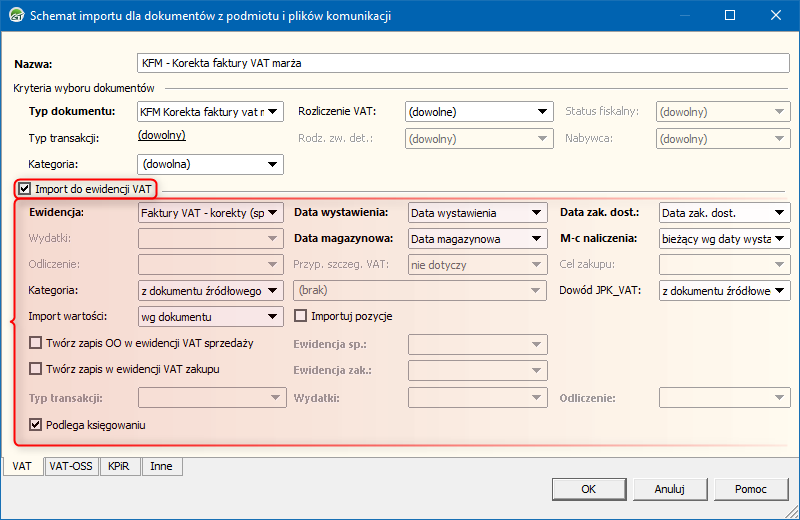Open the top Kategoria (dowolna) dropdown
The height and width of the screenshot is (520, 800).
[x=210, y=164]
